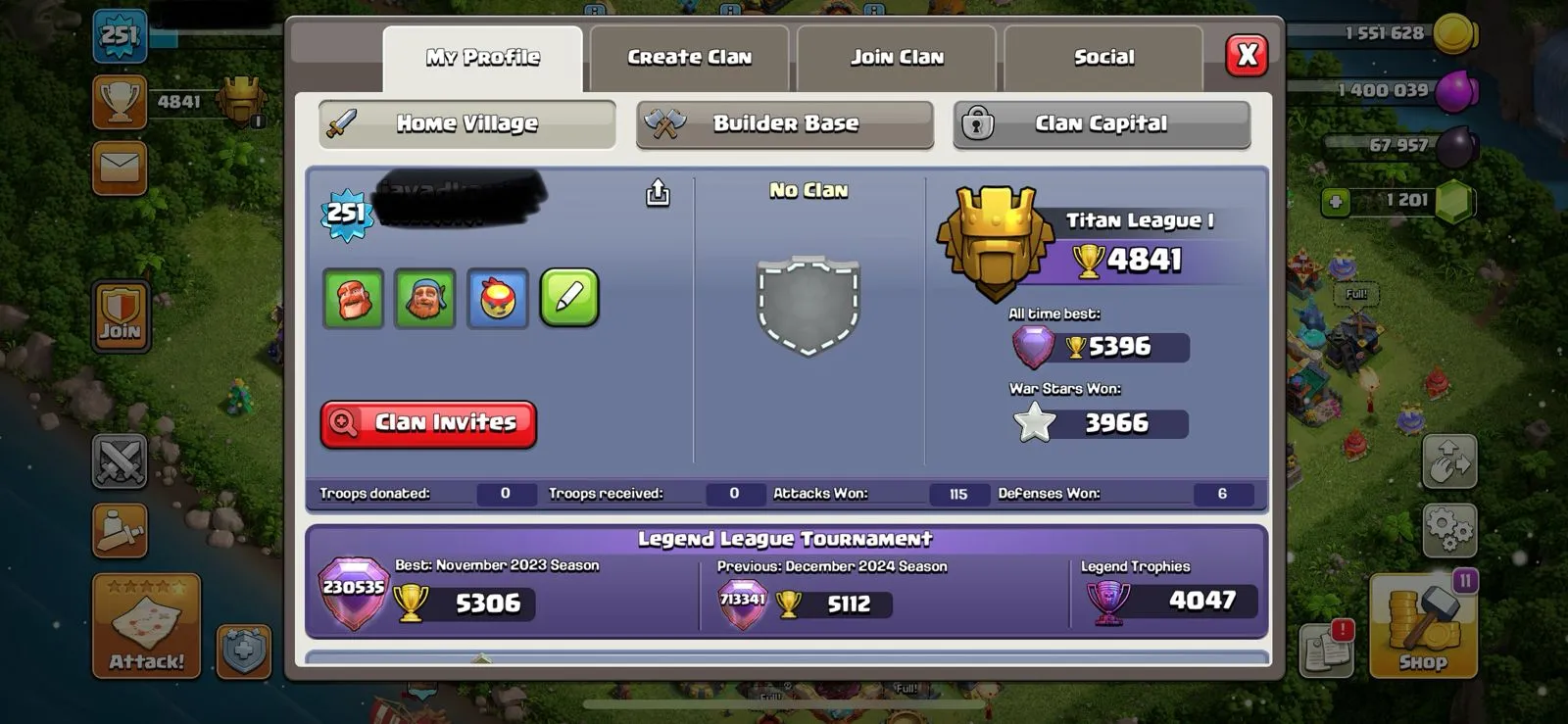Open the mail inbox icon
This screenshot has width=1568, height=724.
(x=120, y=168)
